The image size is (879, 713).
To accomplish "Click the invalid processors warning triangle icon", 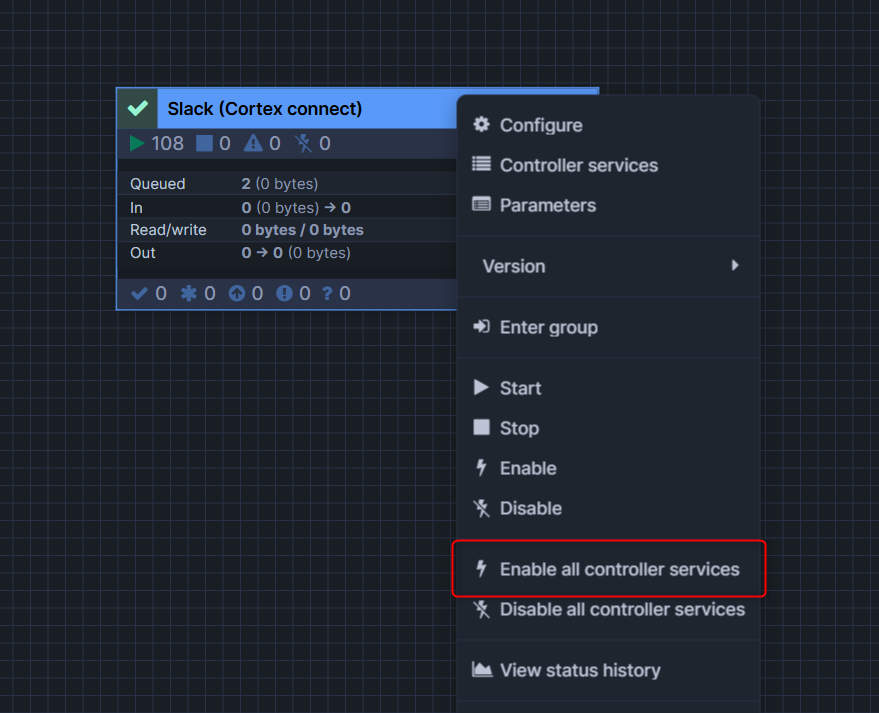I will point(253,143).
